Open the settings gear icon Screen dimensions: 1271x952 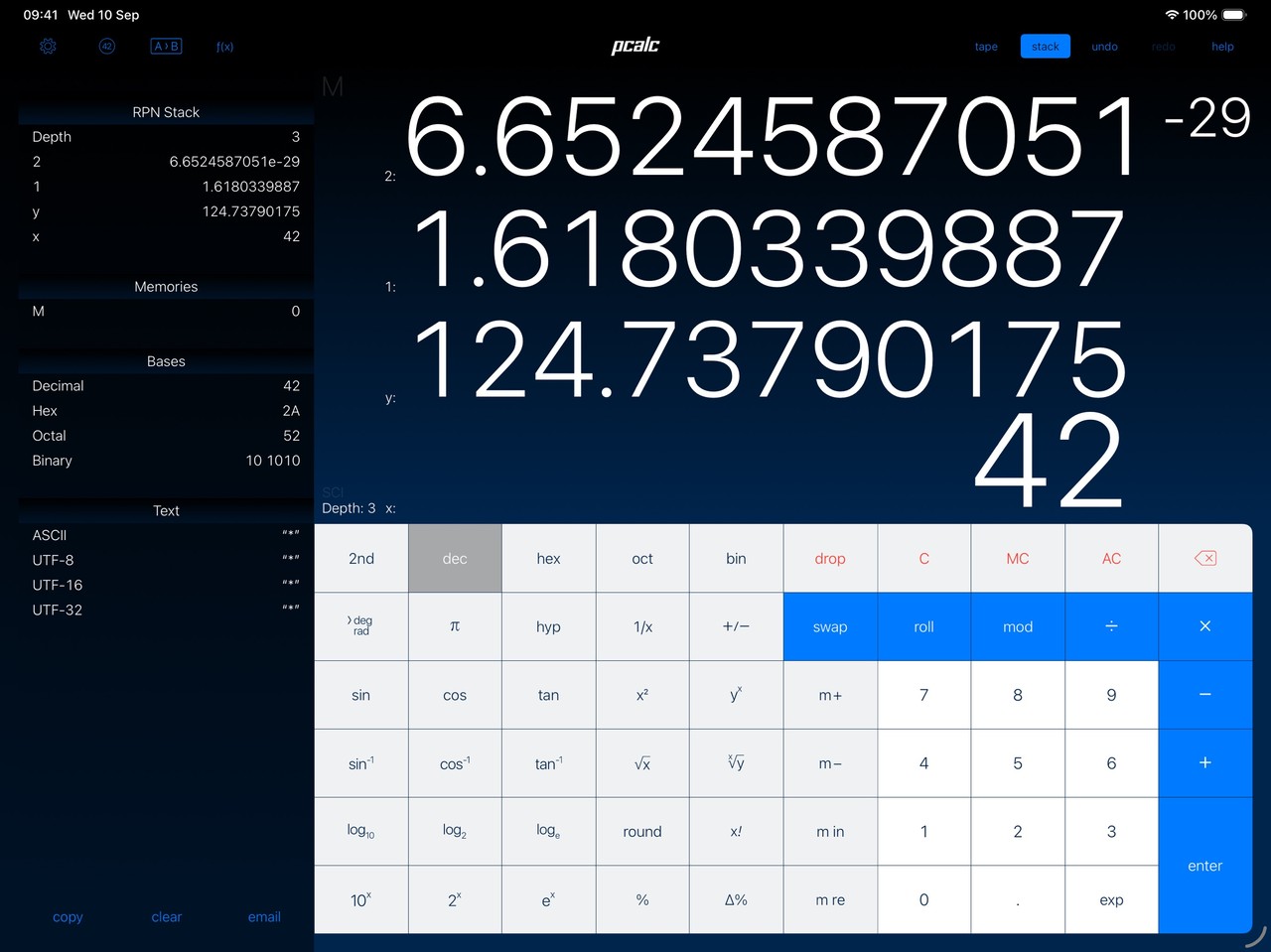[48, 47]
